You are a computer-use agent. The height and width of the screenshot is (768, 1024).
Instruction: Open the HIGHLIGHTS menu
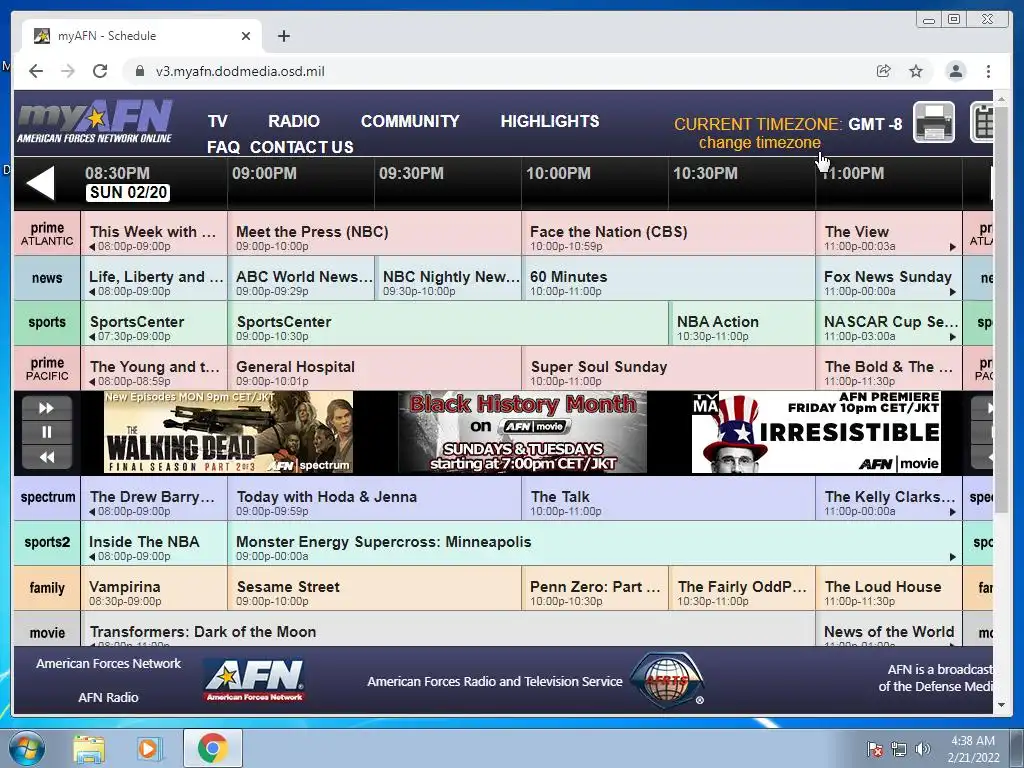550,121
